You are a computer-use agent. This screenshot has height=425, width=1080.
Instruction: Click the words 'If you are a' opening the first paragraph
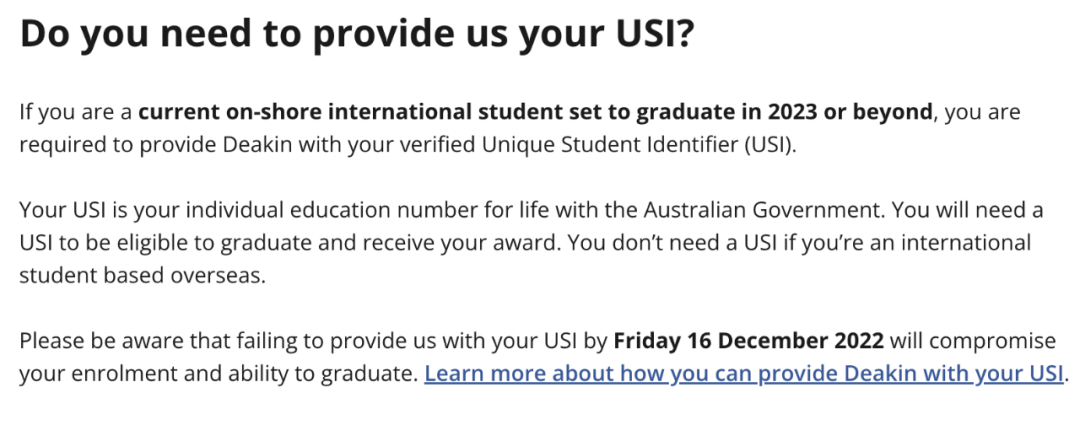(x=76, y=112)
